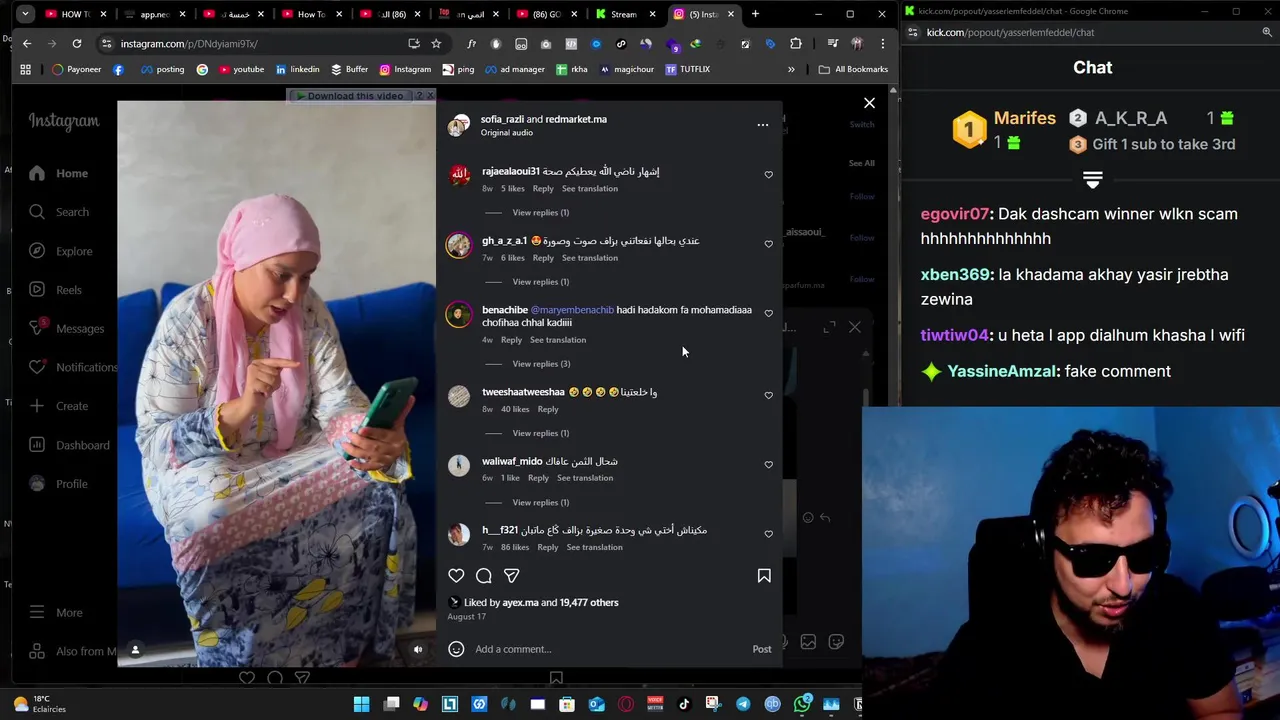The height and width of the screenshot is (720, 1280).
Task: Click the Add a comment field
Action: pos(608,649)
